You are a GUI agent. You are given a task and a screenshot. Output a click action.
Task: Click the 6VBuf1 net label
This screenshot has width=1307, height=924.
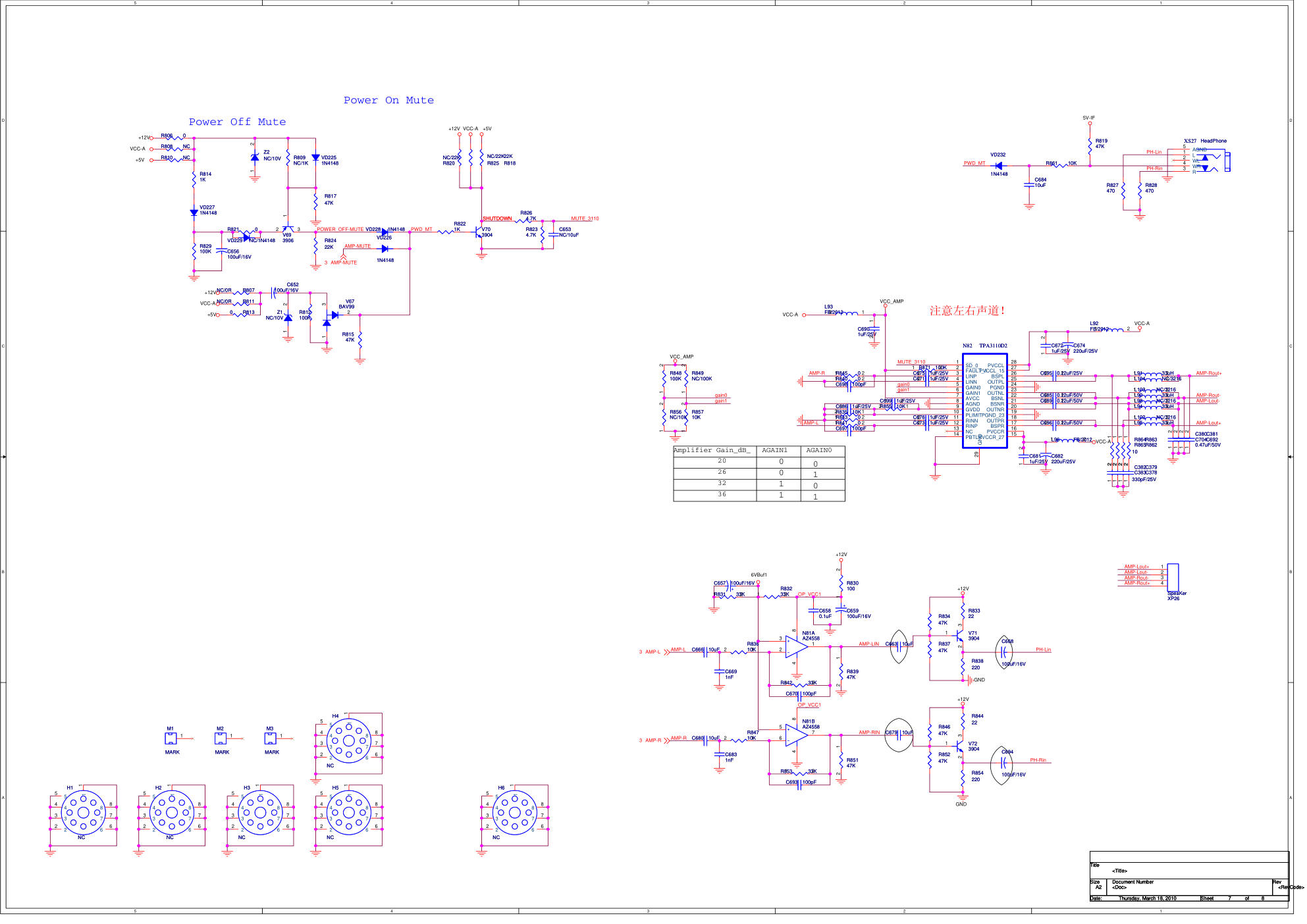tap(759, 575)
